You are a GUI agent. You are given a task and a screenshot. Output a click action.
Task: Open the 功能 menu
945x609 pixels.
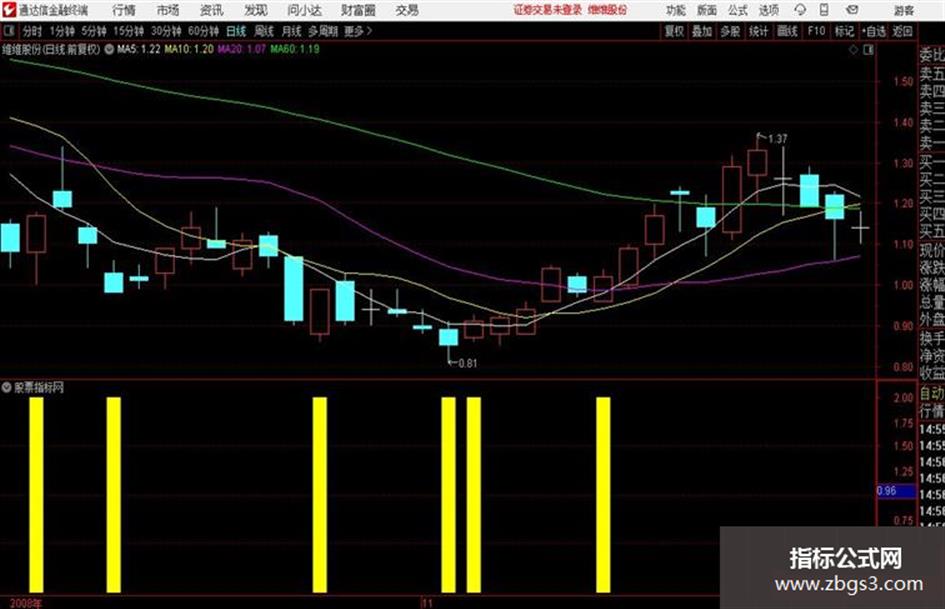click(x=676, y=10)
